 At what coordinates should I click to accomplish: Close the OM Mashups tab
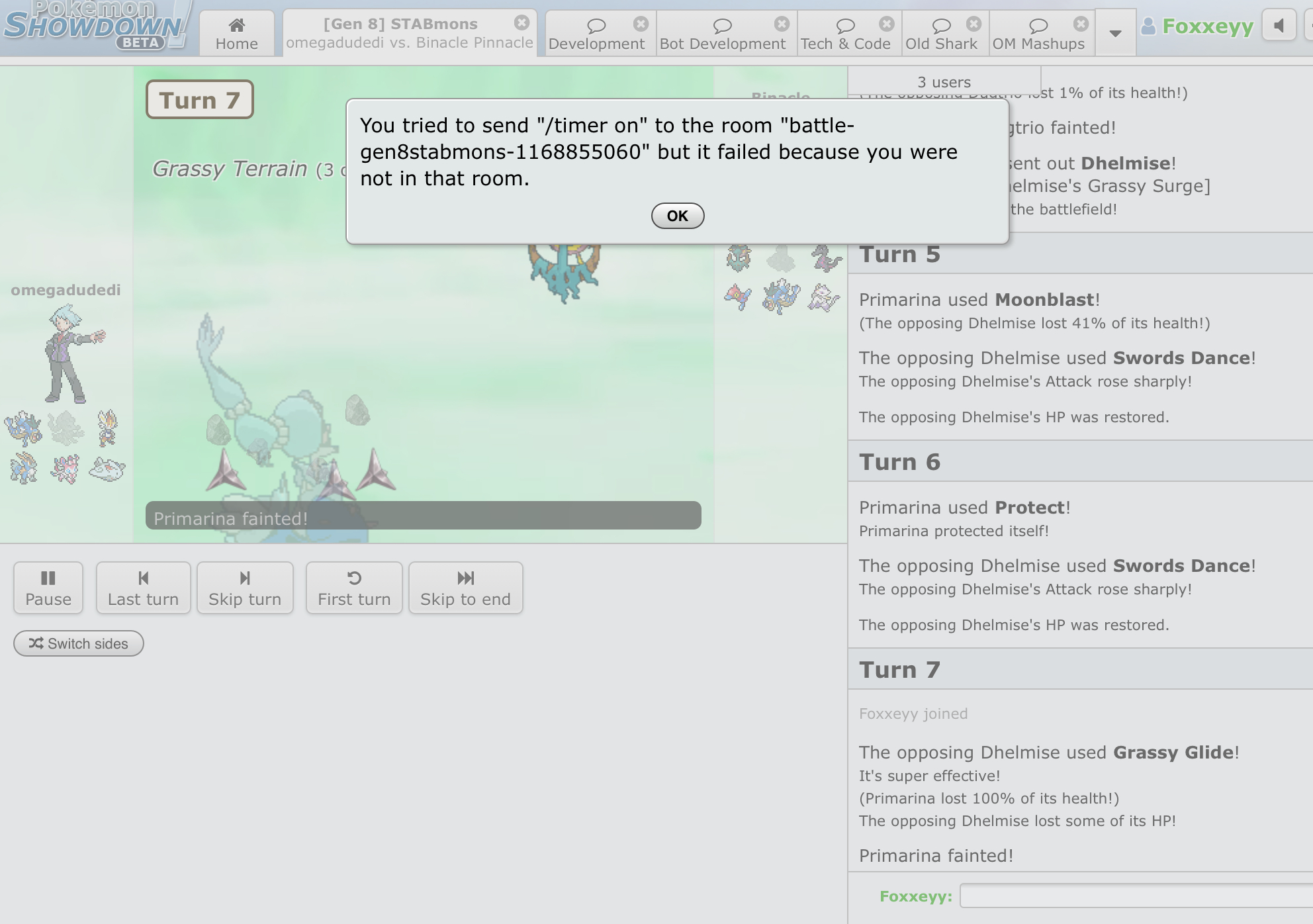click(x=1081, y=24)
